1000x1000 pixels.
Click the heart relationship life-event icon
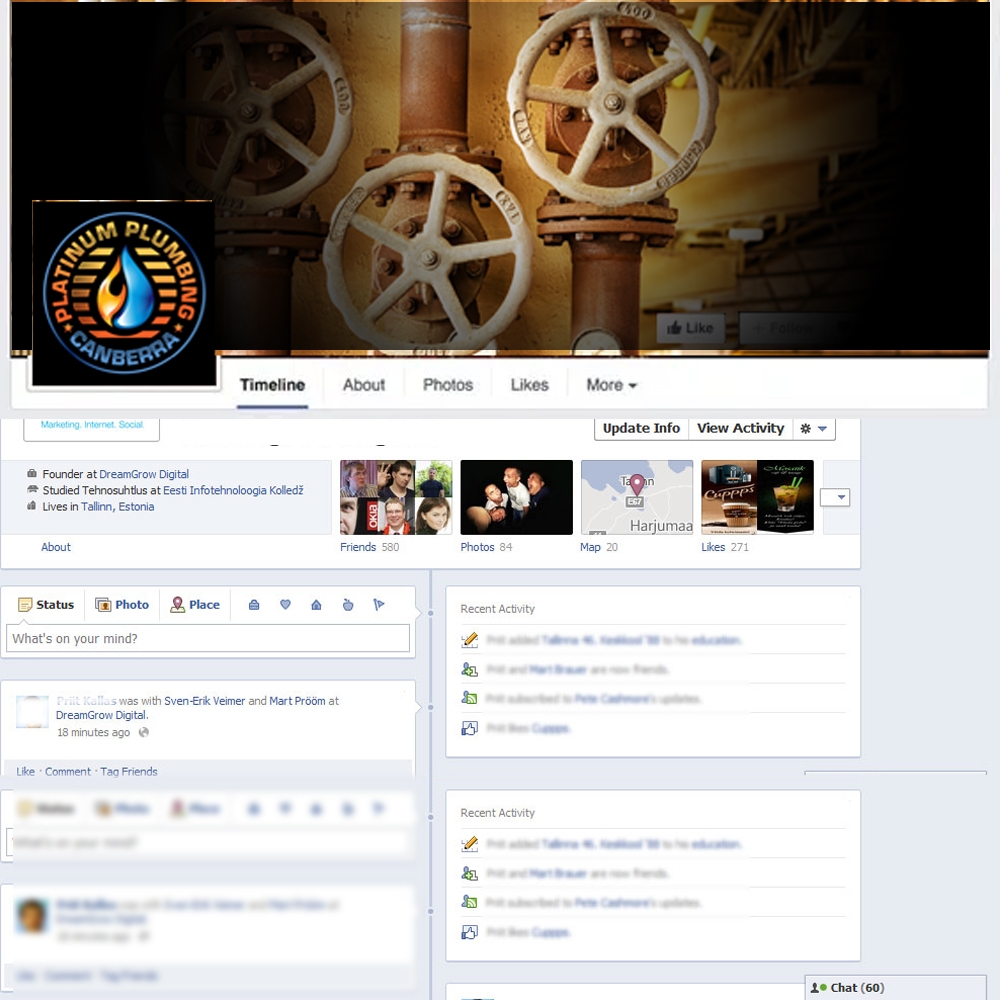pyautogui.click(x=285, y=605)
